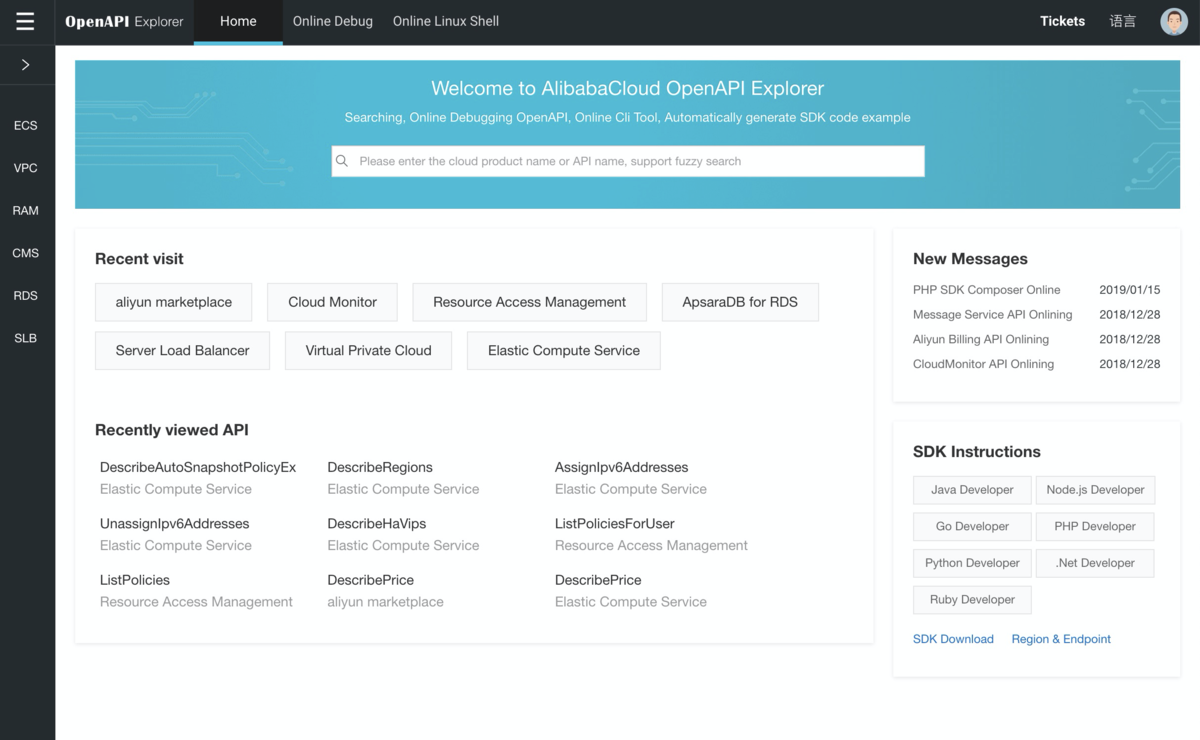The height and width of the screenshot is (740, 1200).
Task: Open RAM product from sidebar
Action: [25, 210]
